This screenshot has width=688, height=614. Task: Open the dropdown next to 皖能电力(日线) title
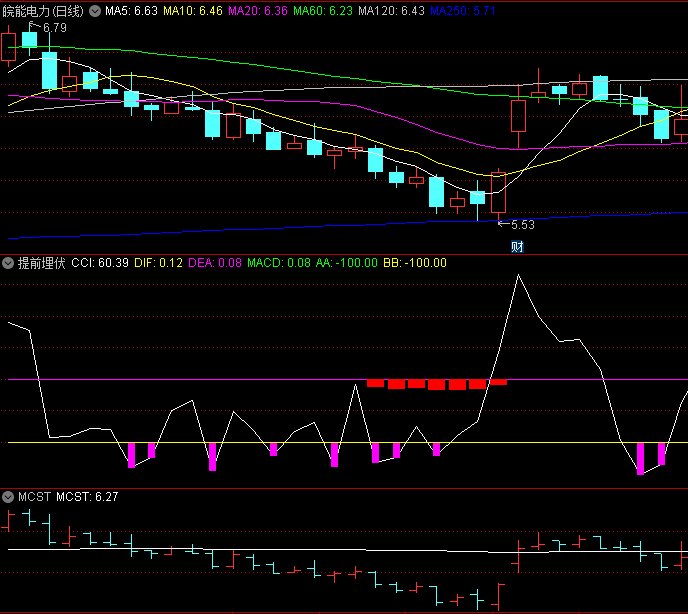pyautogui.click(x=95, y=11)
